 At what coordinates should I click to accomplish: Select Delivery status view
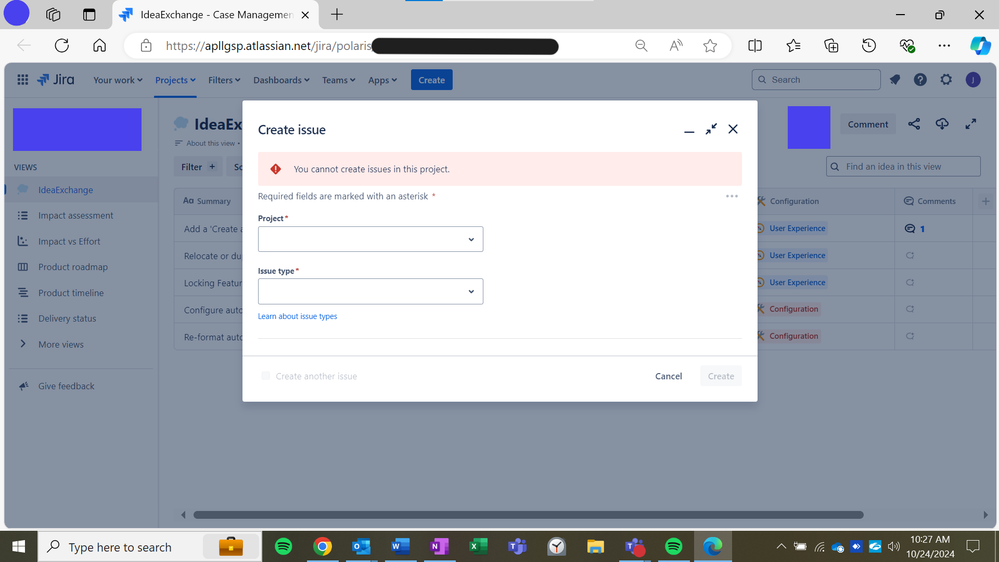coord(67,319)
